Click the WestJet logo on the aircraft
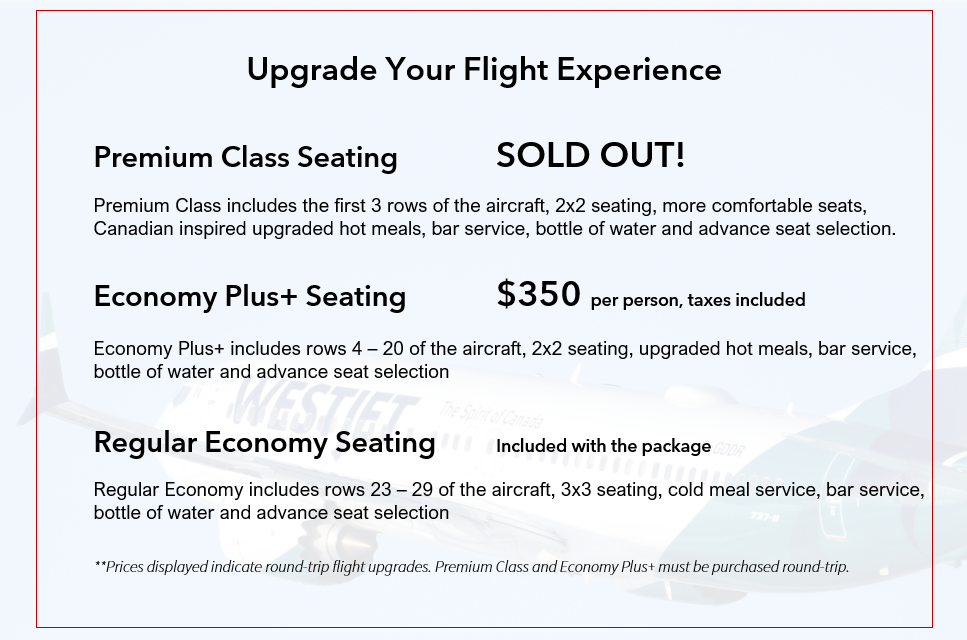The height and width of the screenshot is (640, 967). click(x=321, y=406)
